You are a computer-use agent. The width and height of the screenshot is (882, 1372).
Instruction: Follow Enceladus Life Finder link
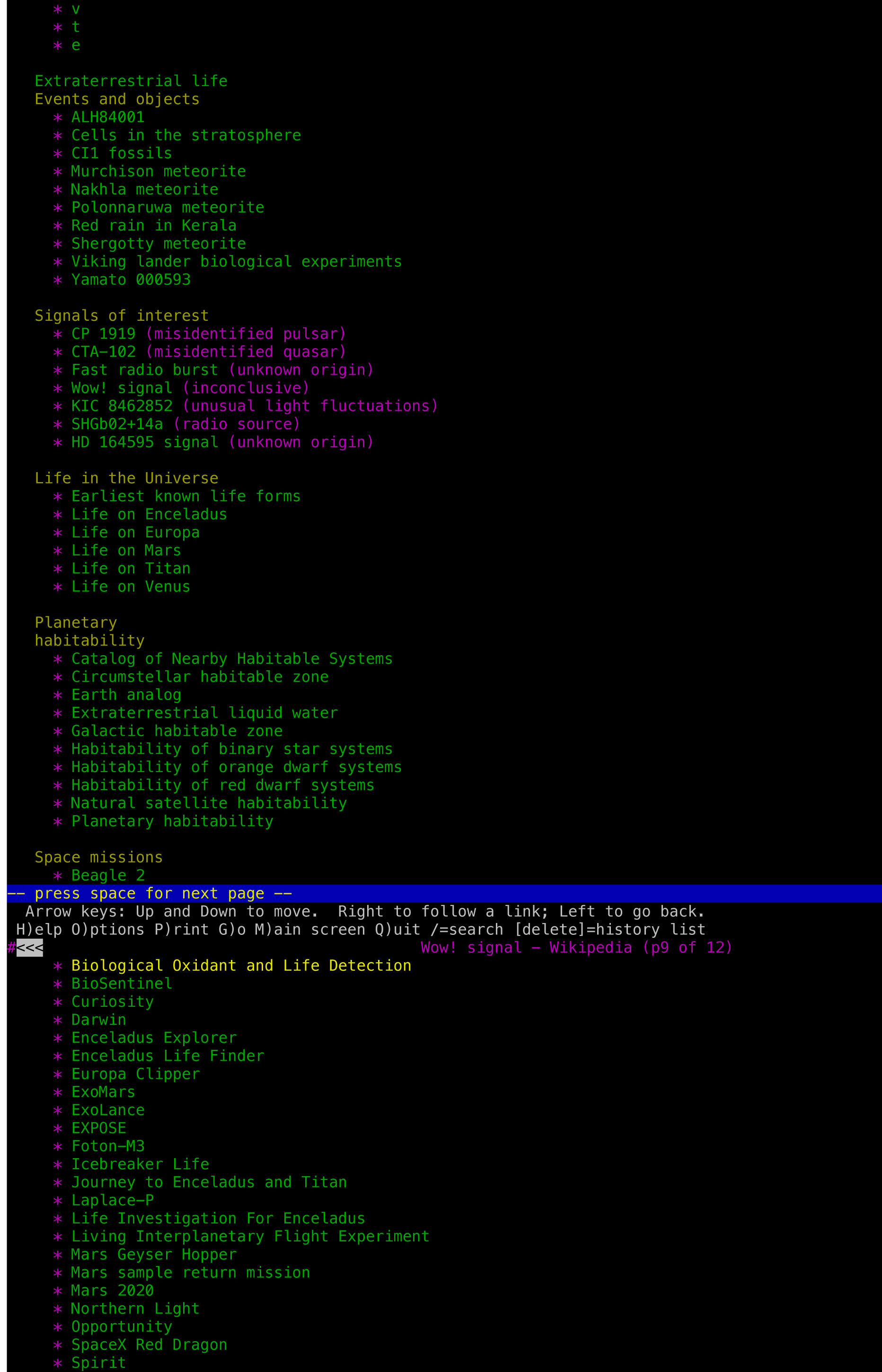(x=168, y=1055)
